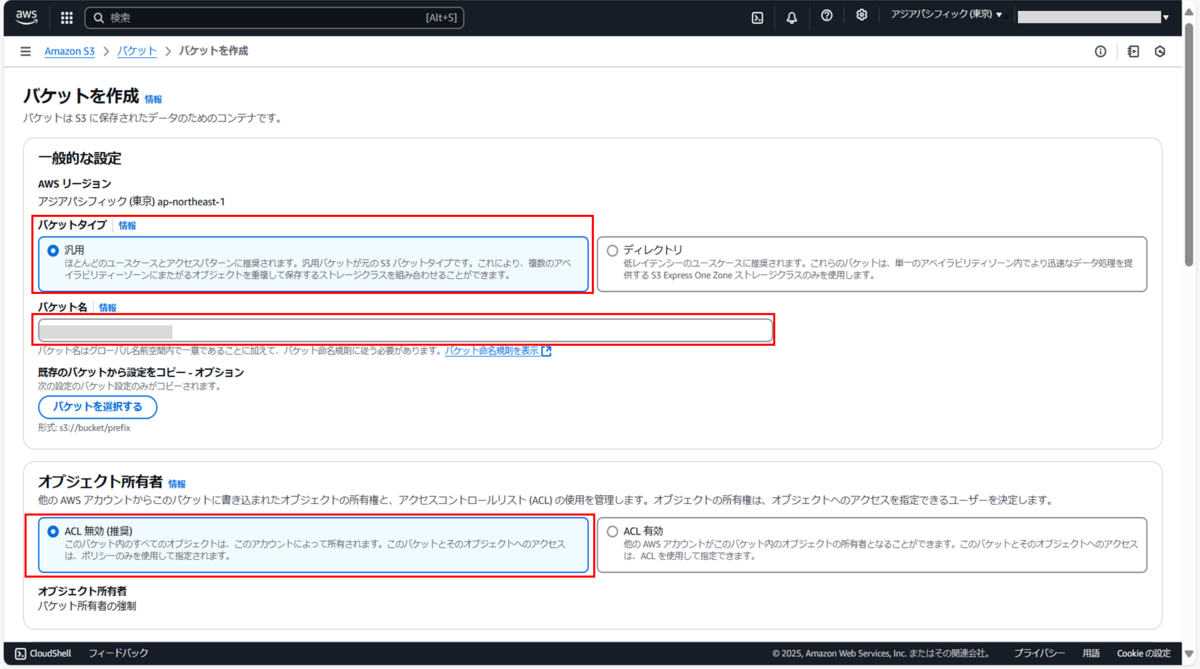Click the 形式: s3://bucket/prefix hint text
The height and width of the screenshot is (669, 1200).
pos(84,428)
